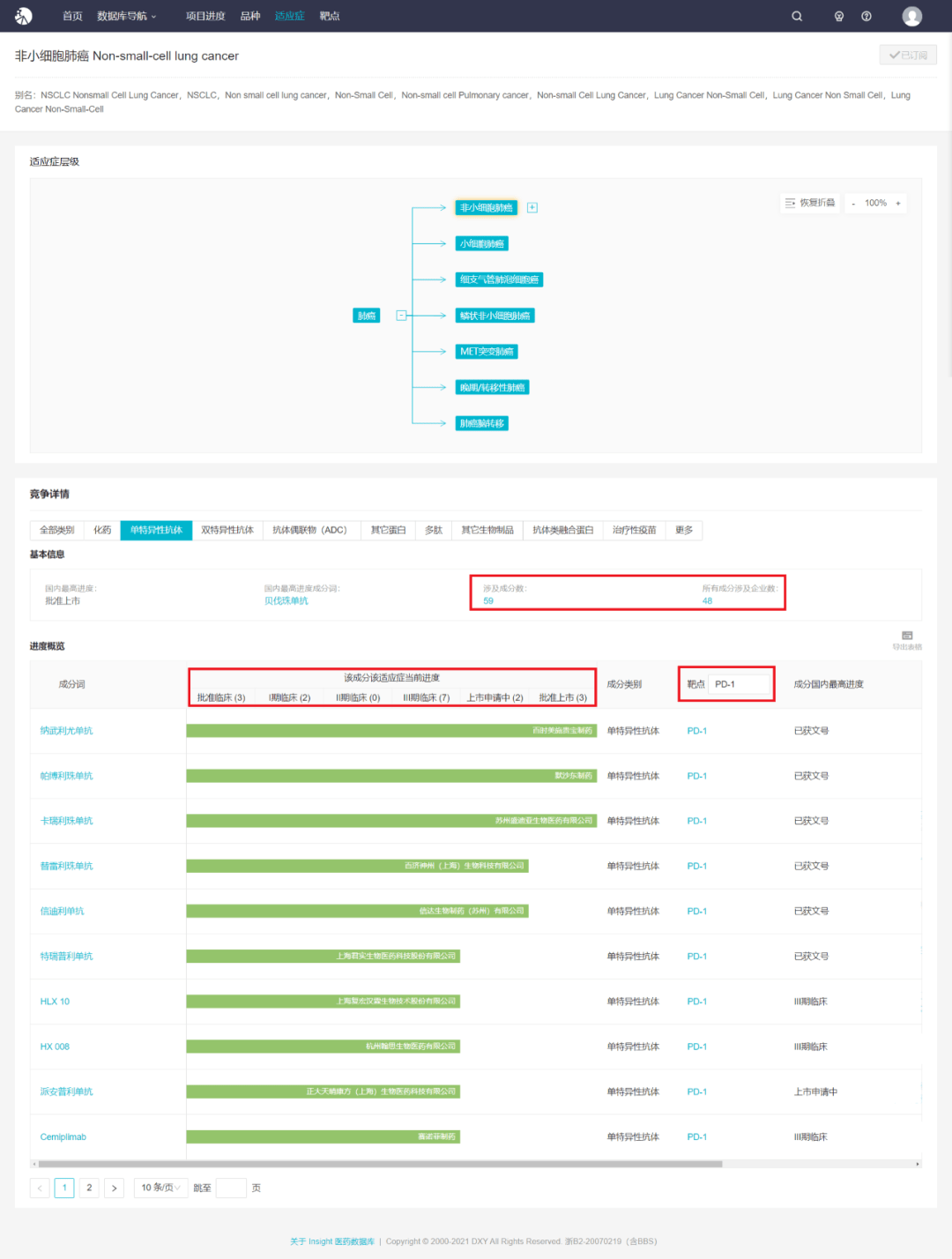The width and height of the screenshot is (952, 1259).
Task: Open the 数据库导航 dropdown menu
Action: point(126,16)
